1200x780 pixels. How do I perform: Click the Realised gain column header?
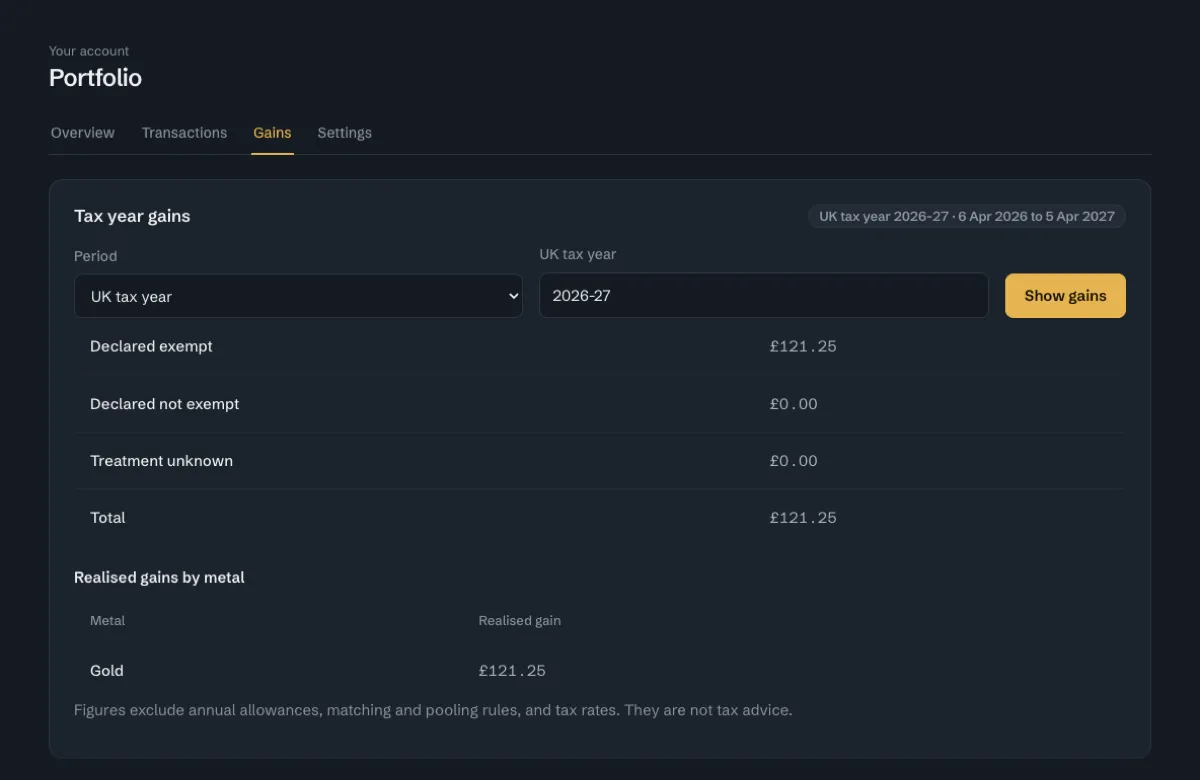point(519,621)
